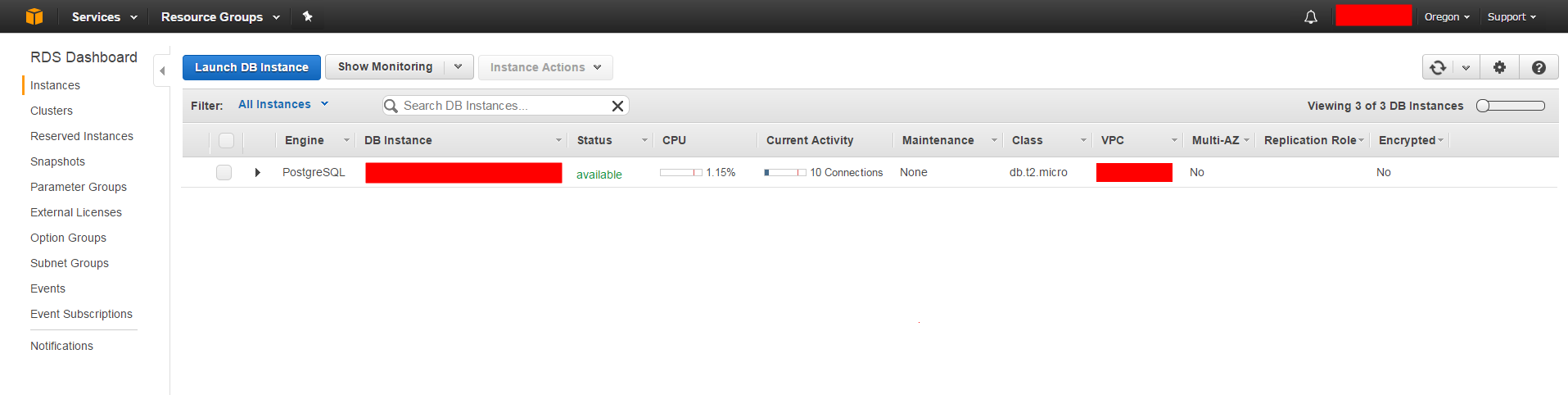Click the 'PostgreSQL' engine cell
This screenshot has height=395, width=1568.
pyautogui.click(x=314, y=172)
